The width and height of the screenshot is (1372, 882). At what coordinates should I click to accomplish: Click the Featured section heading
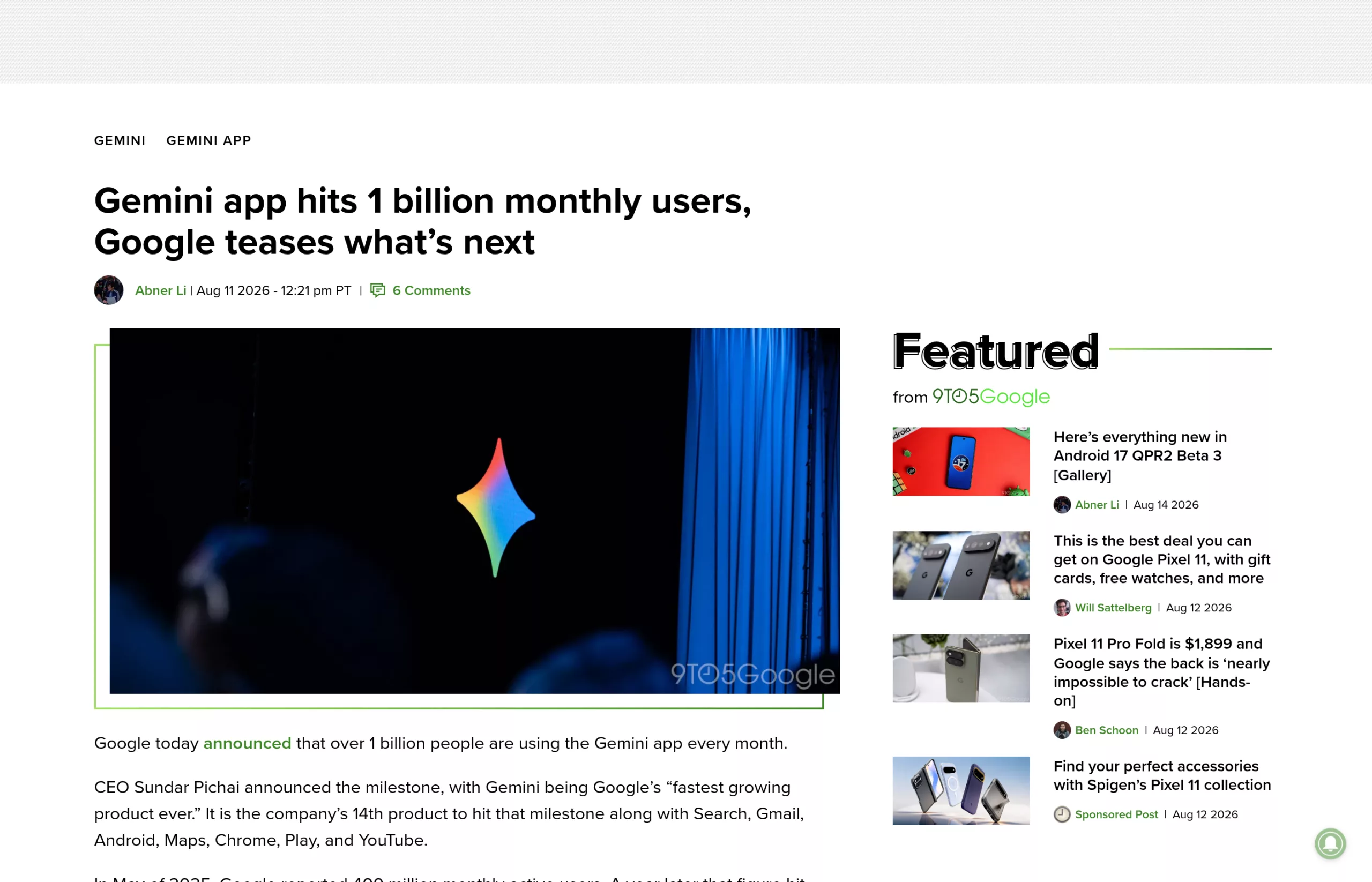996,350
